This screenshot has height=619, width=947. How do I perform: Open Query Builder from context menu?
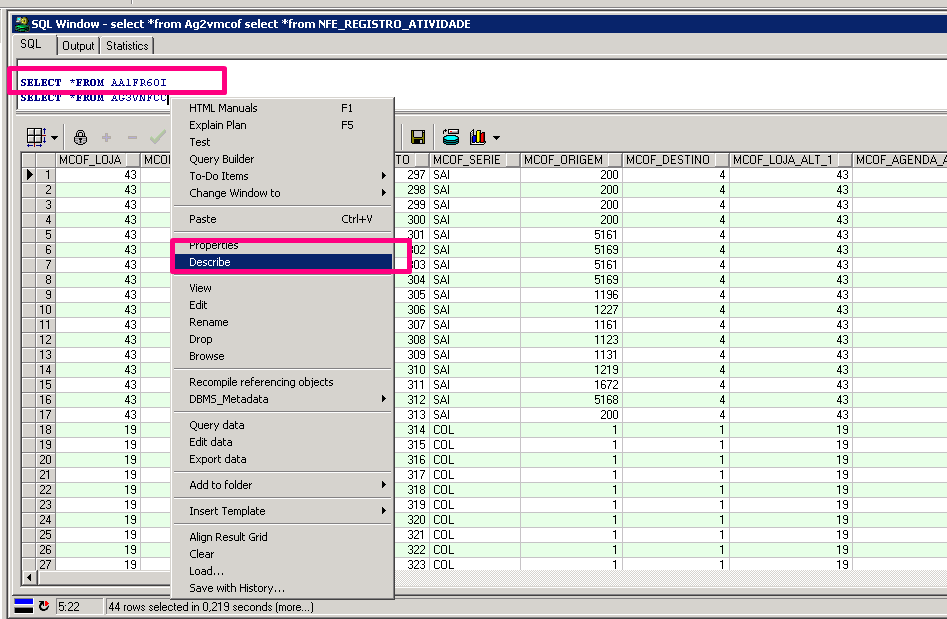coord(283,159)
